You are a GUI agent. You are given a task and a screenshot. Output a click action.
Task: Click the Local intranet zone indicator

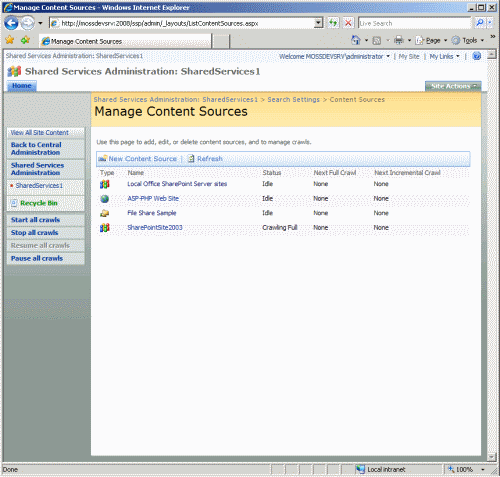(x=380, y=470)
